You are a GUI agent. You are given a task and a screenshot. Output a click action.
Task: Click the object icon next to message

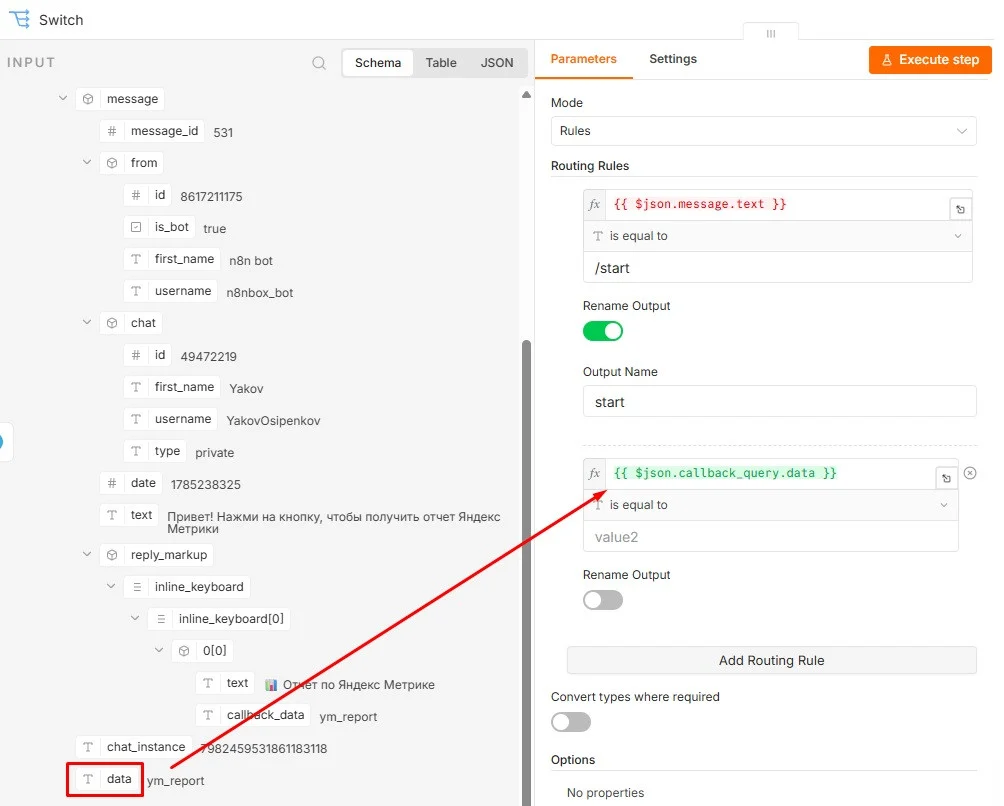click(88, 99)
